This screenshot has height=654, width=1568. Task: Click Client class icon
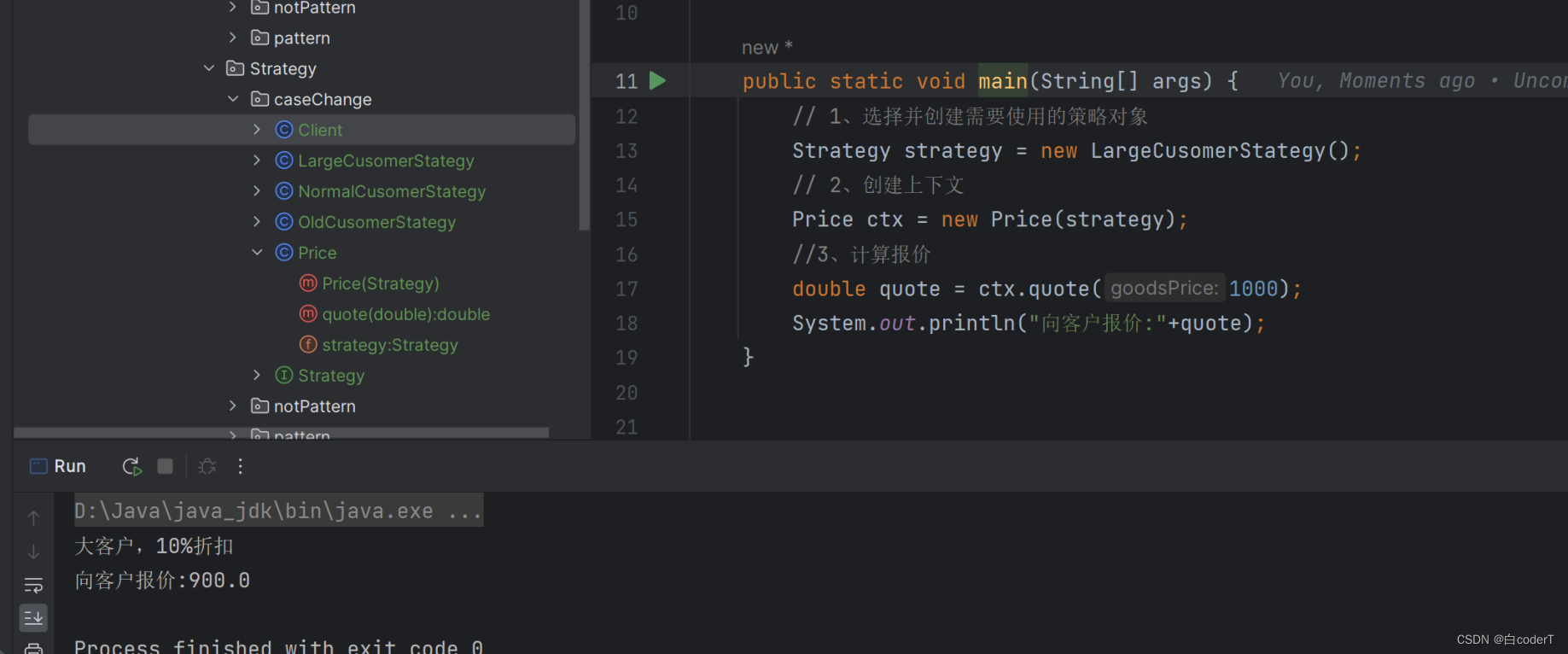coord(284,130)
